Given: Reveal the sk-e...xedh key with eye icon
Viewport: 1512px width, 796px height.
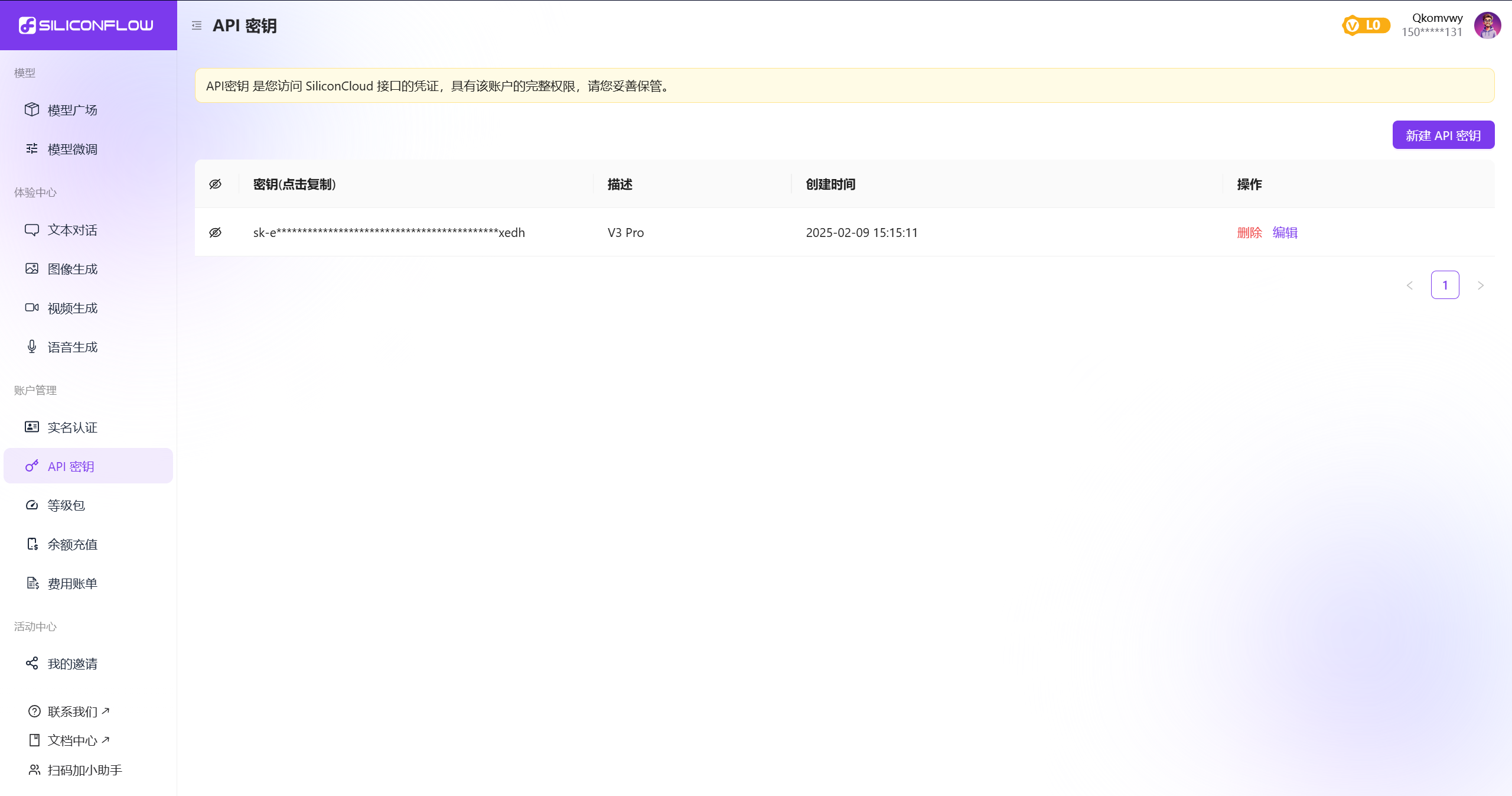Looking at the screenshot, I should pyautogui.click(x=216, y=232).
